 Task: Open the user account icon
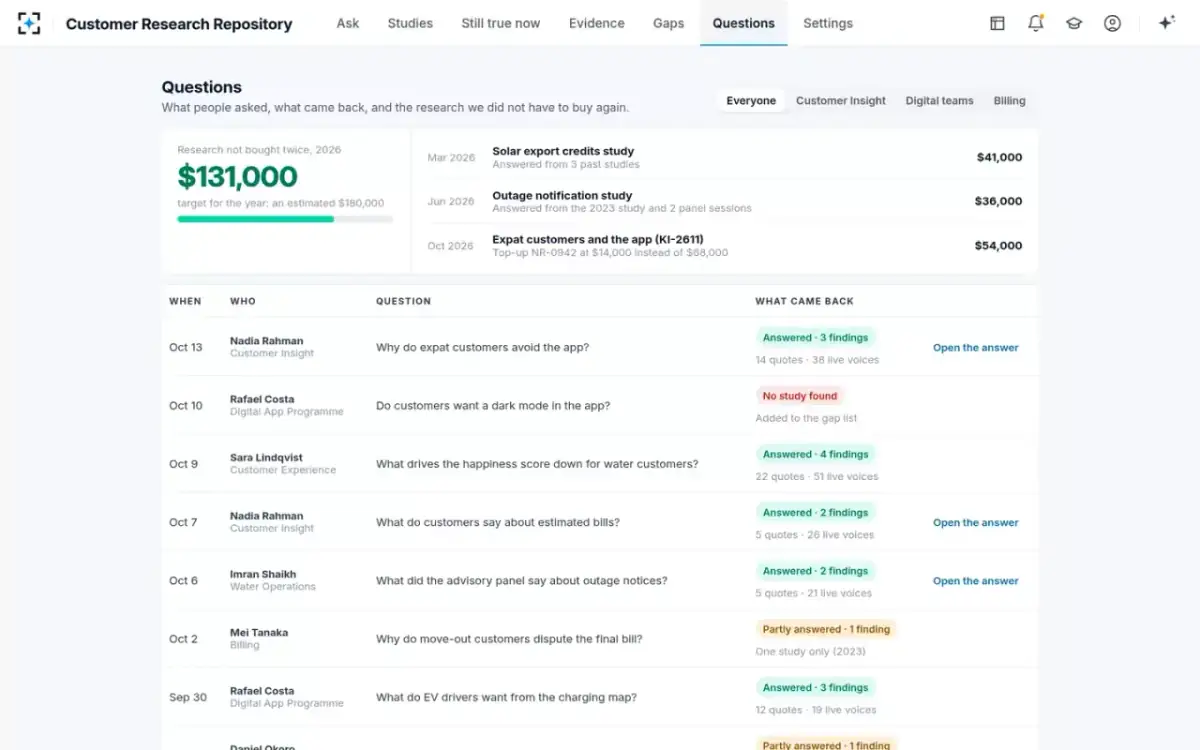(x=1112, y=23)
